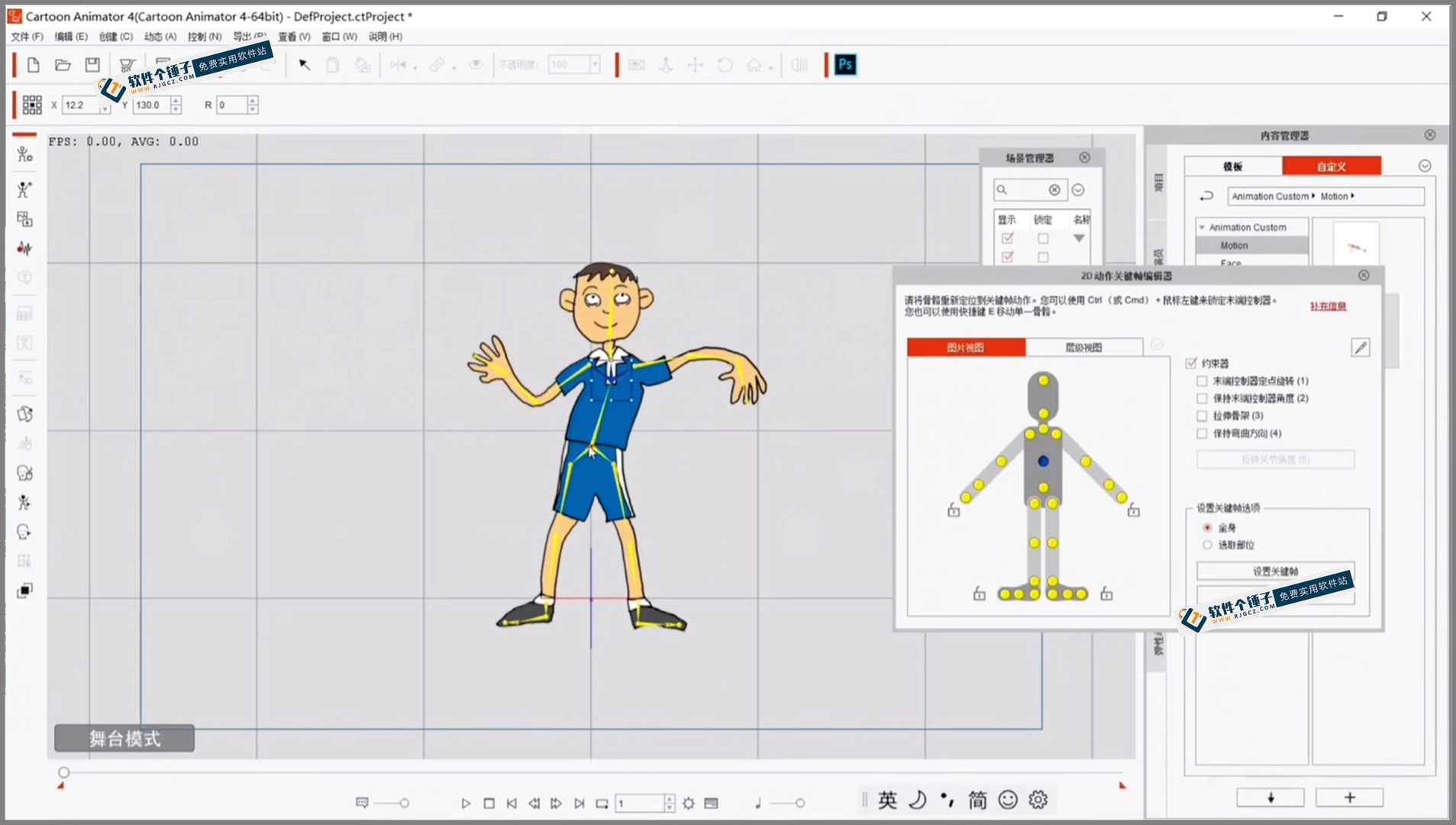This screenshot has height=825, width=1456.
Task: Enable the stretch bone option (3)
Action: [1202, 416]
